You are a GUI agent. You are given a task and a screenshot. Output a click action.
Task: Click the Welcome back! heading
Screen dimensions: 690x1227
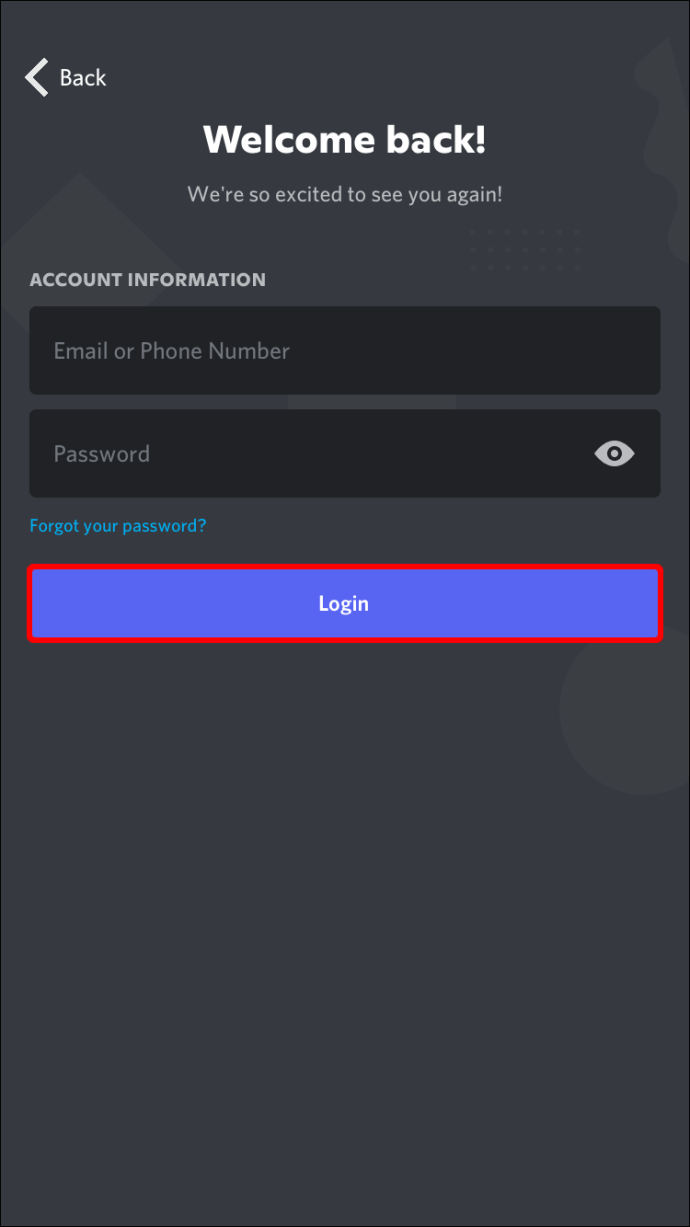(345, 139)
